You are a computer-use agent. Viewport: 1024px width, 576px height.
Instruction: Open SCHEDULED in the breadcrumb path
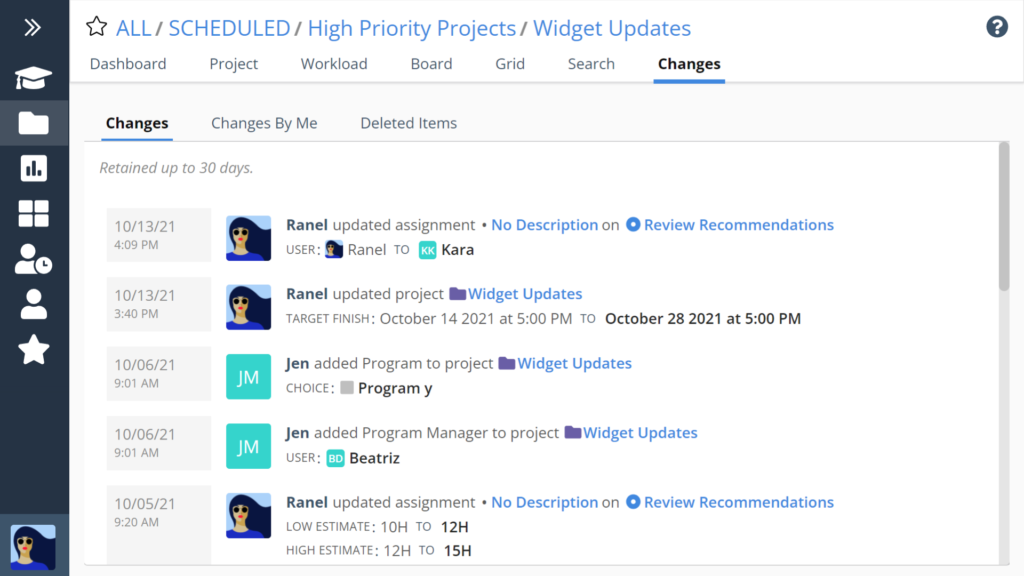(229, 28)
